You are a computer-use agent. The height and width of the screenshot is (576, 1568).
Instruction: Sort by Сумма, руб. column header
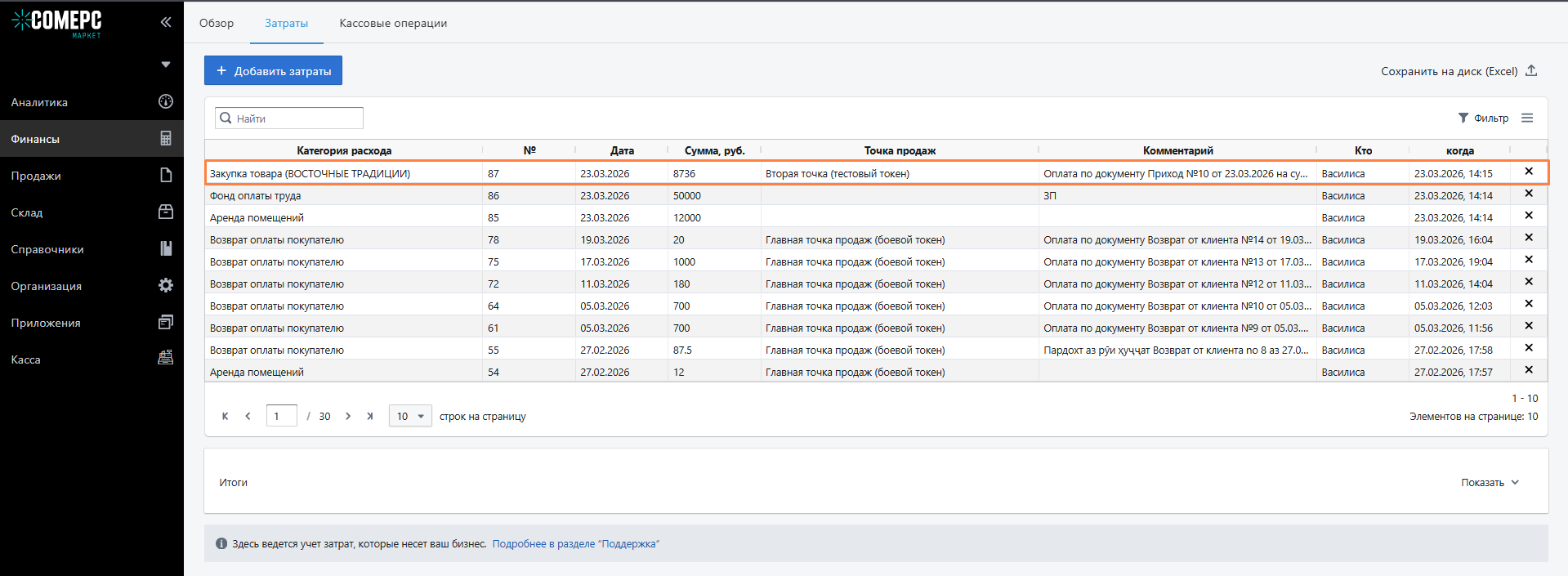714,150
